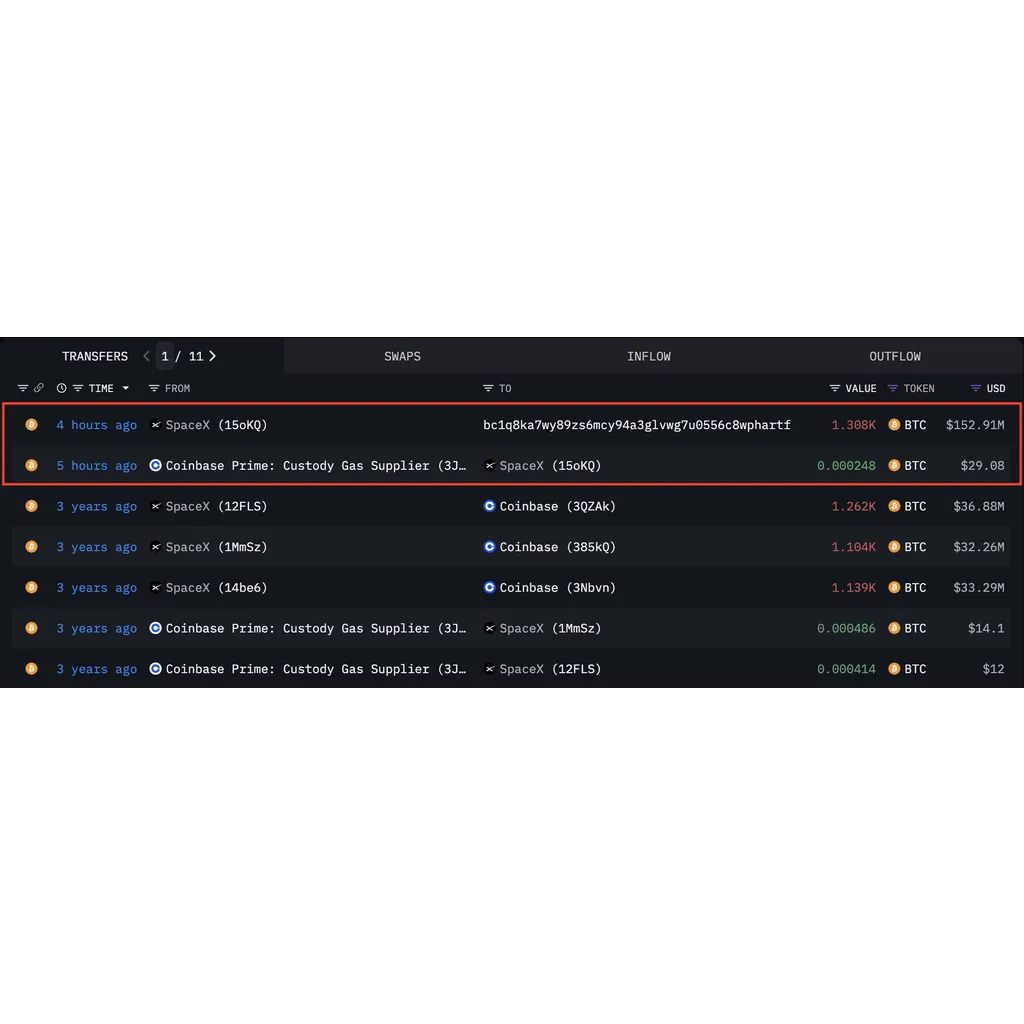This screenshot has width=1024, height=1024.
Task: Click the page number 1 field
Action: pyautogui.click(x=165, y=356)
